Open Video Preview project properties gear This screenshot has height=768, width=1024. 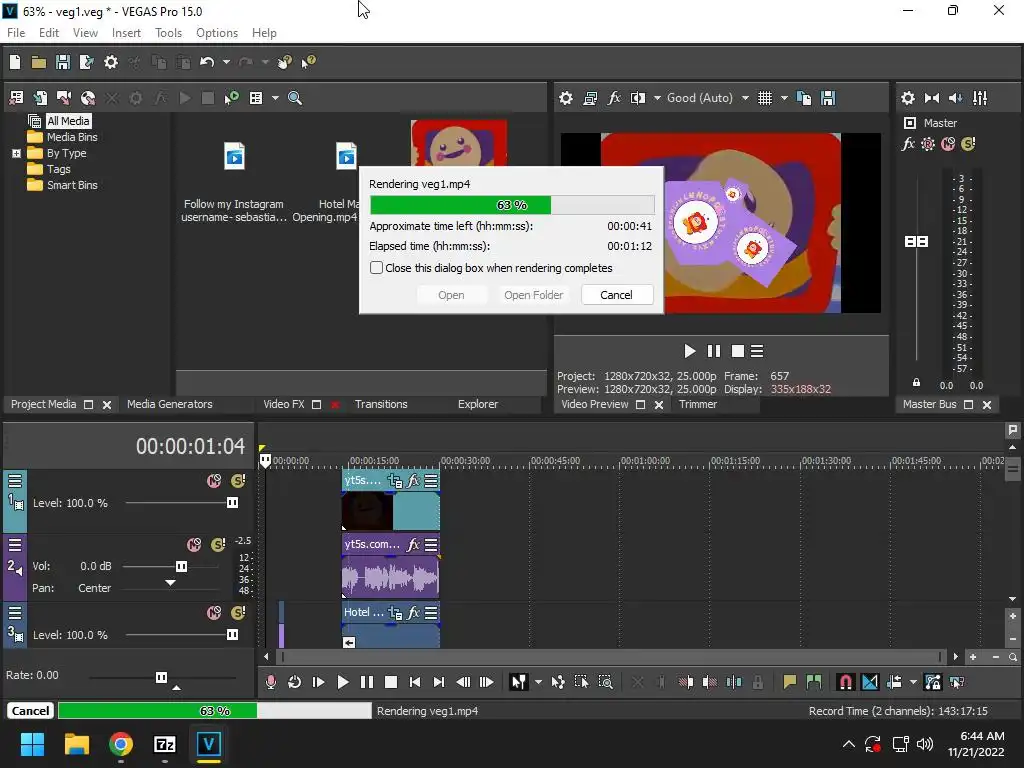point(566,98)
